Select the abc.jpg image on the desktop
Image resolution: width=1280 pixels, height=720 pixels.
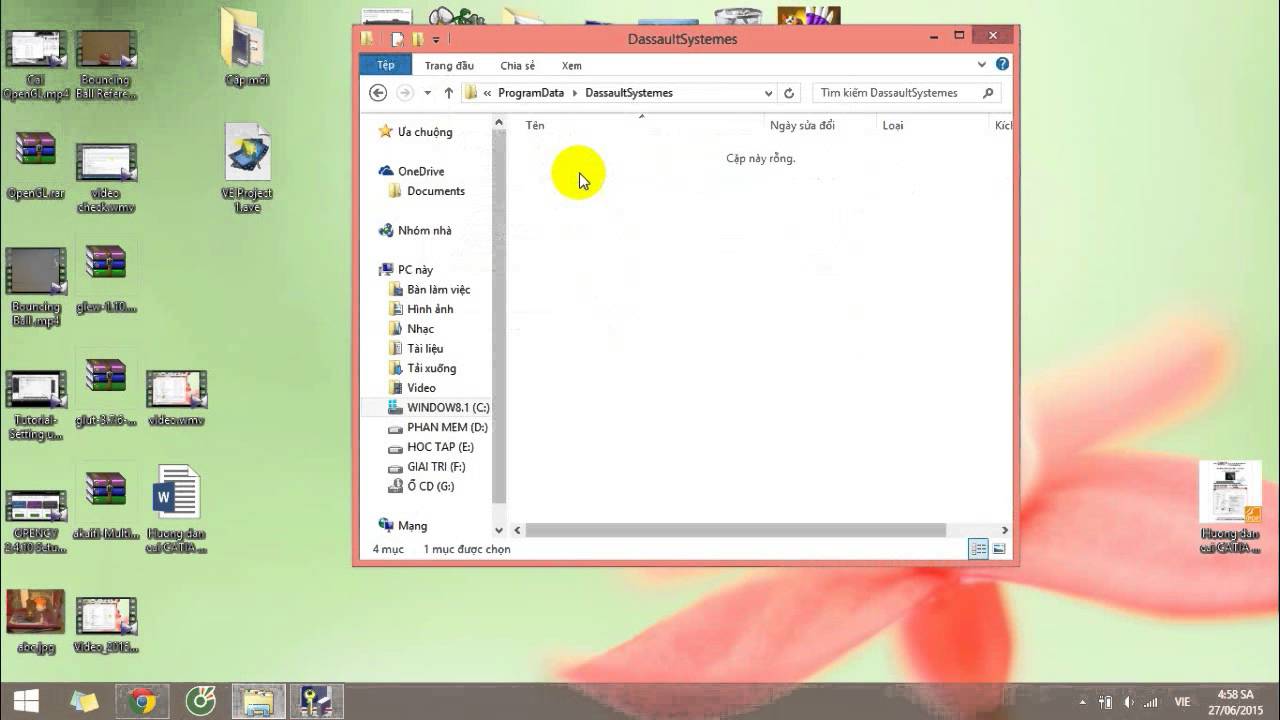tap(35, 621)
